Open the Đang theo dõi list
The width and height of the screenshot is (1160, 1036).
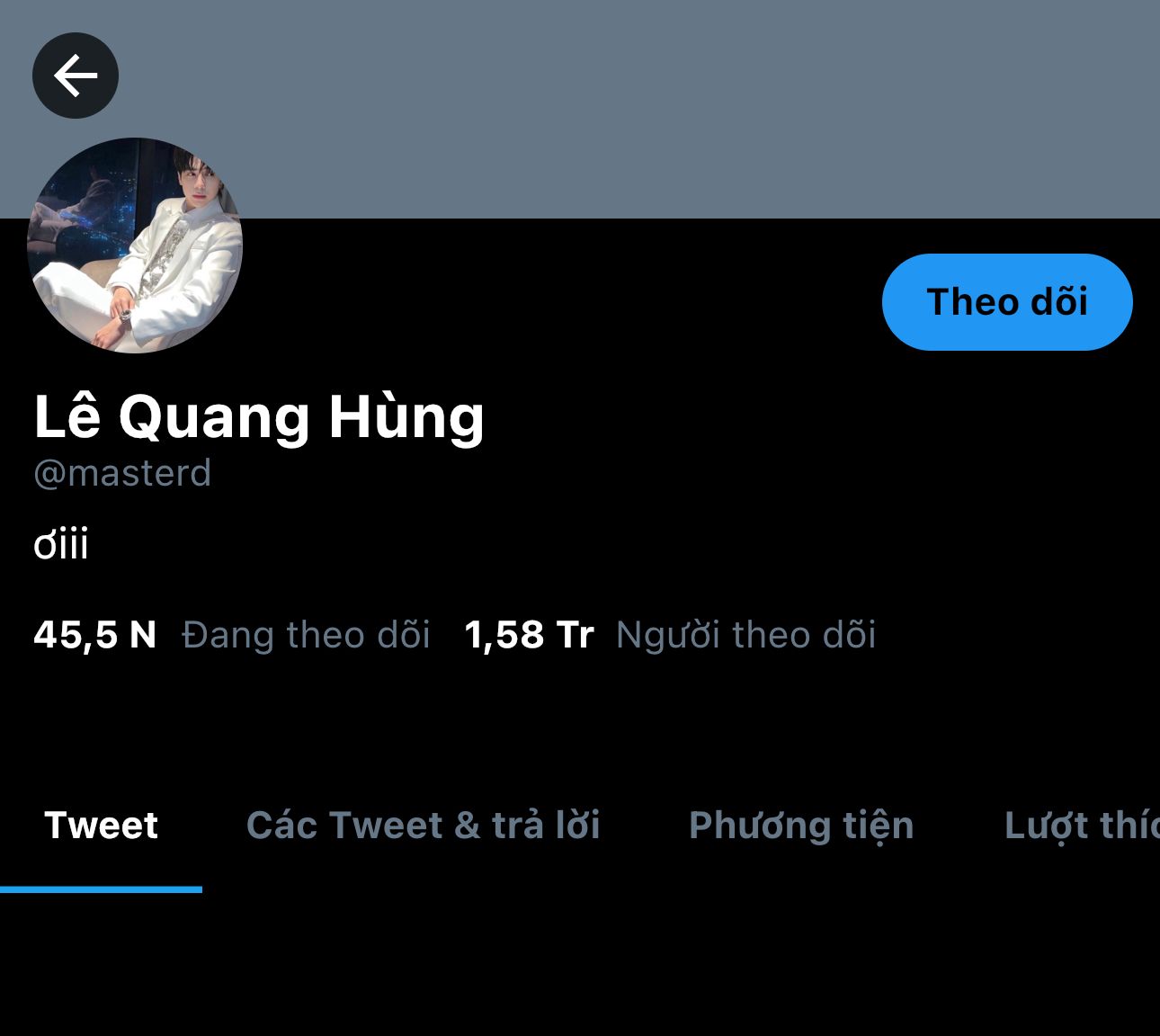tap(307, 635)
